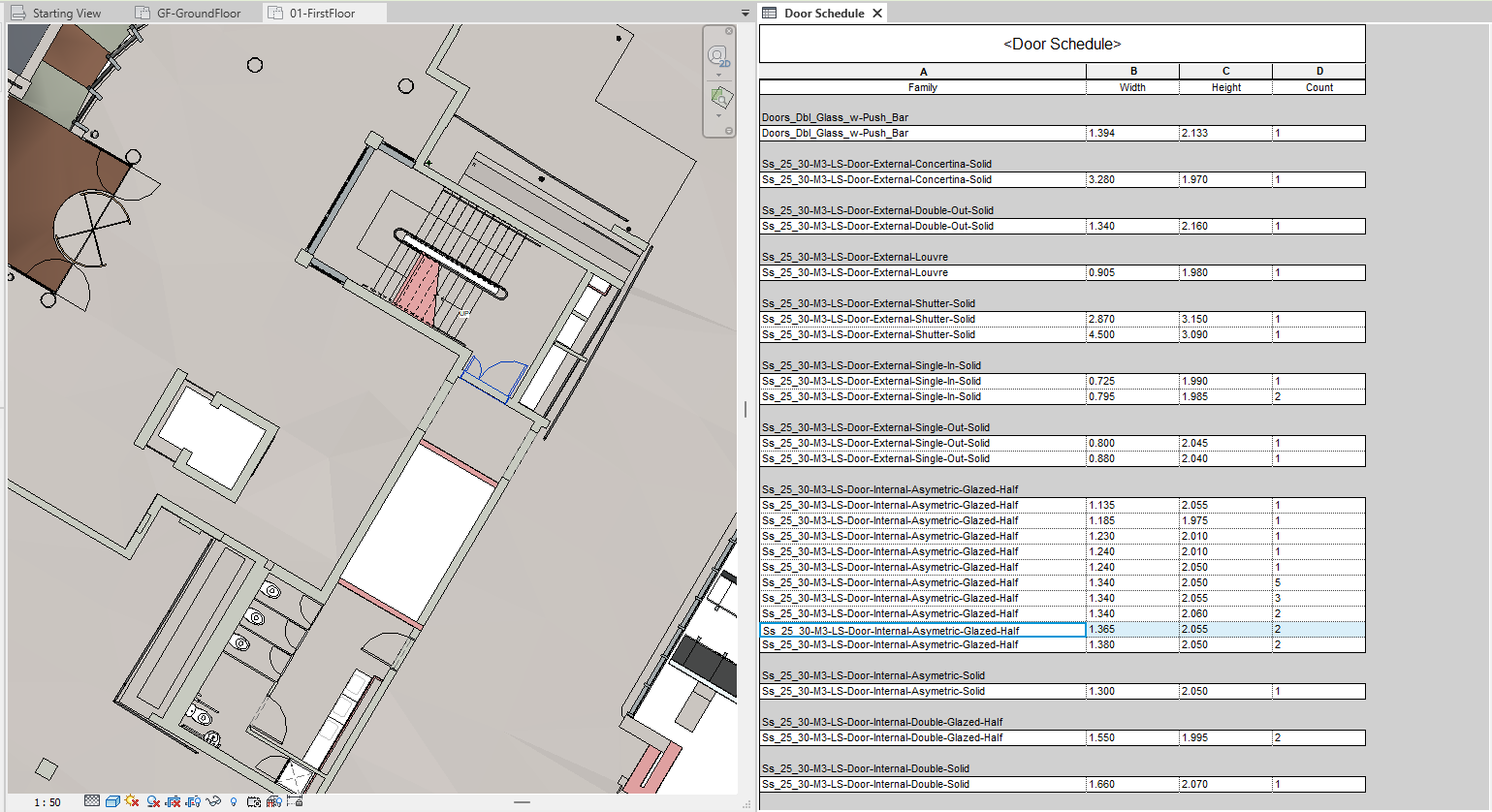This screenshot has height=812, width=1492.
Task: Enable the Crop View toggle
Action: (172, 800)
